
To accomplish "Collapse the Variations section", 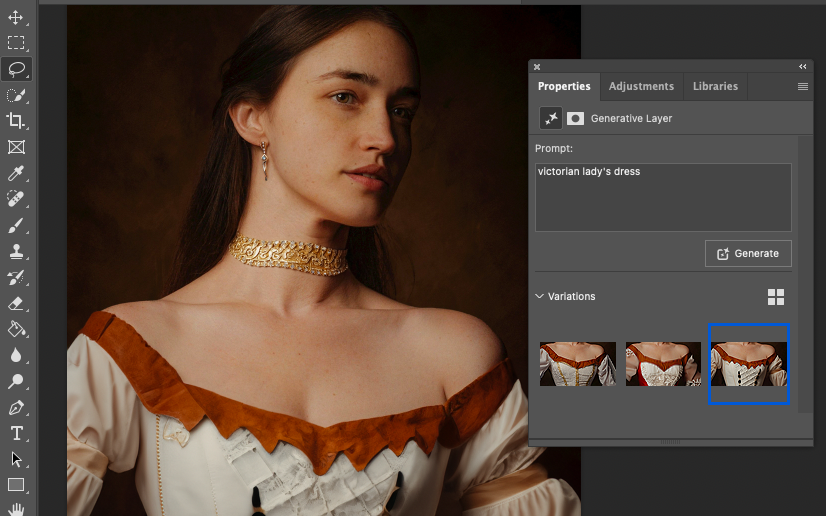I will (540, 297).
